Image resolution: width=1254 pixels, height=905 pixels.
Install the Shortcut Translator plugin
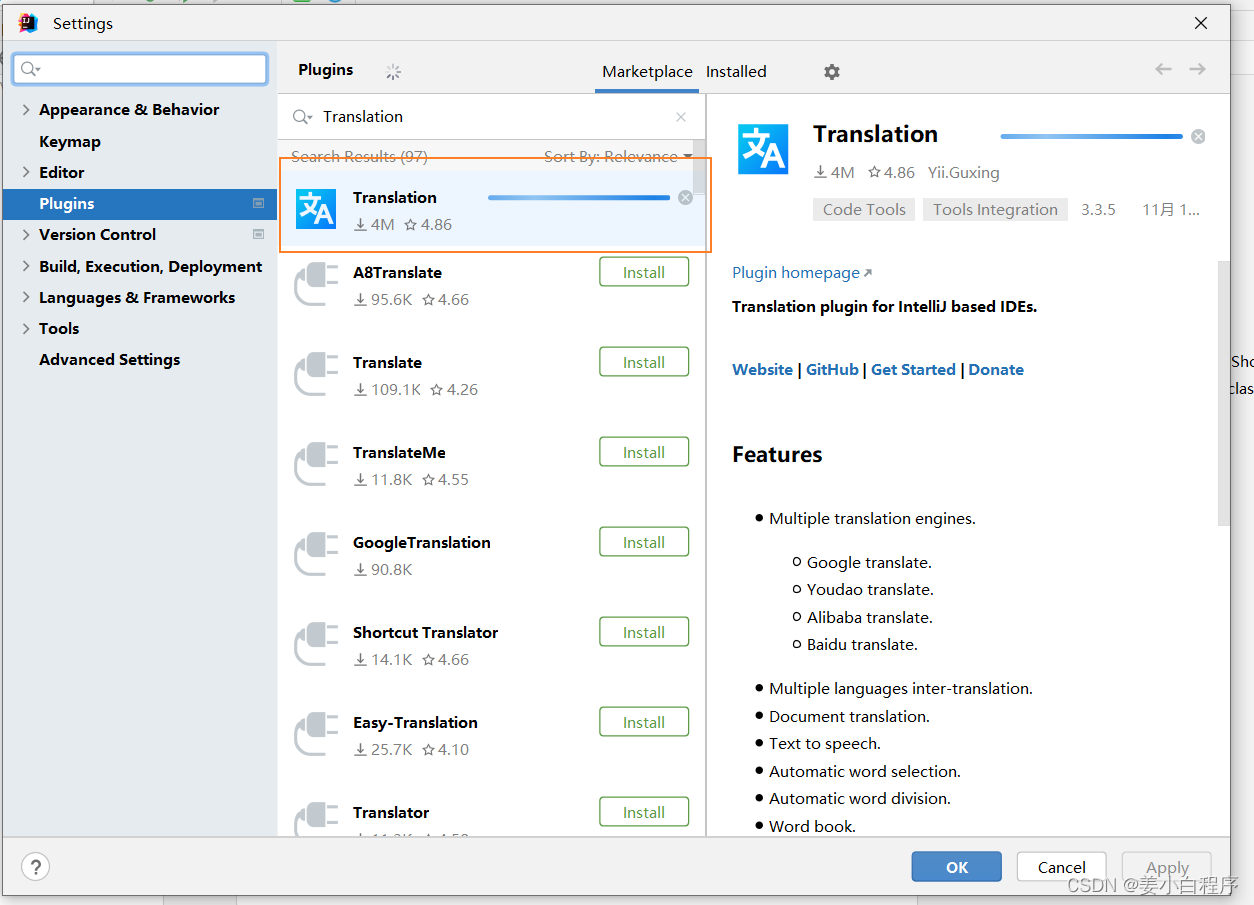[x=644, y=632]
